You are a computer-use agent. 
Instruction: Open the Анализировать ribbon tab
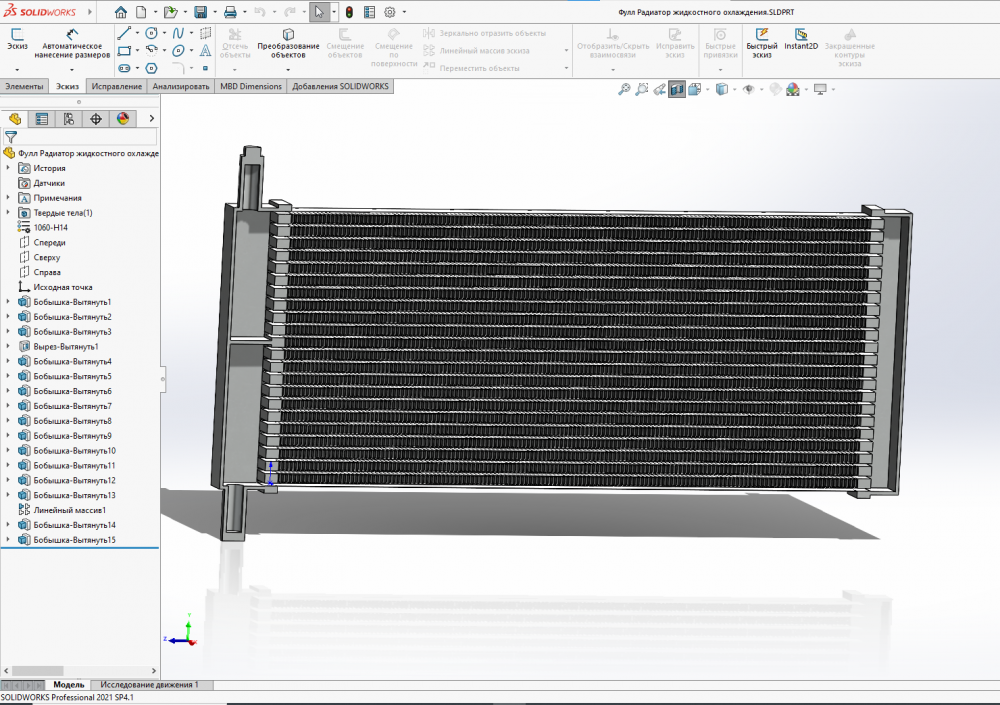[x=181, y=87]
